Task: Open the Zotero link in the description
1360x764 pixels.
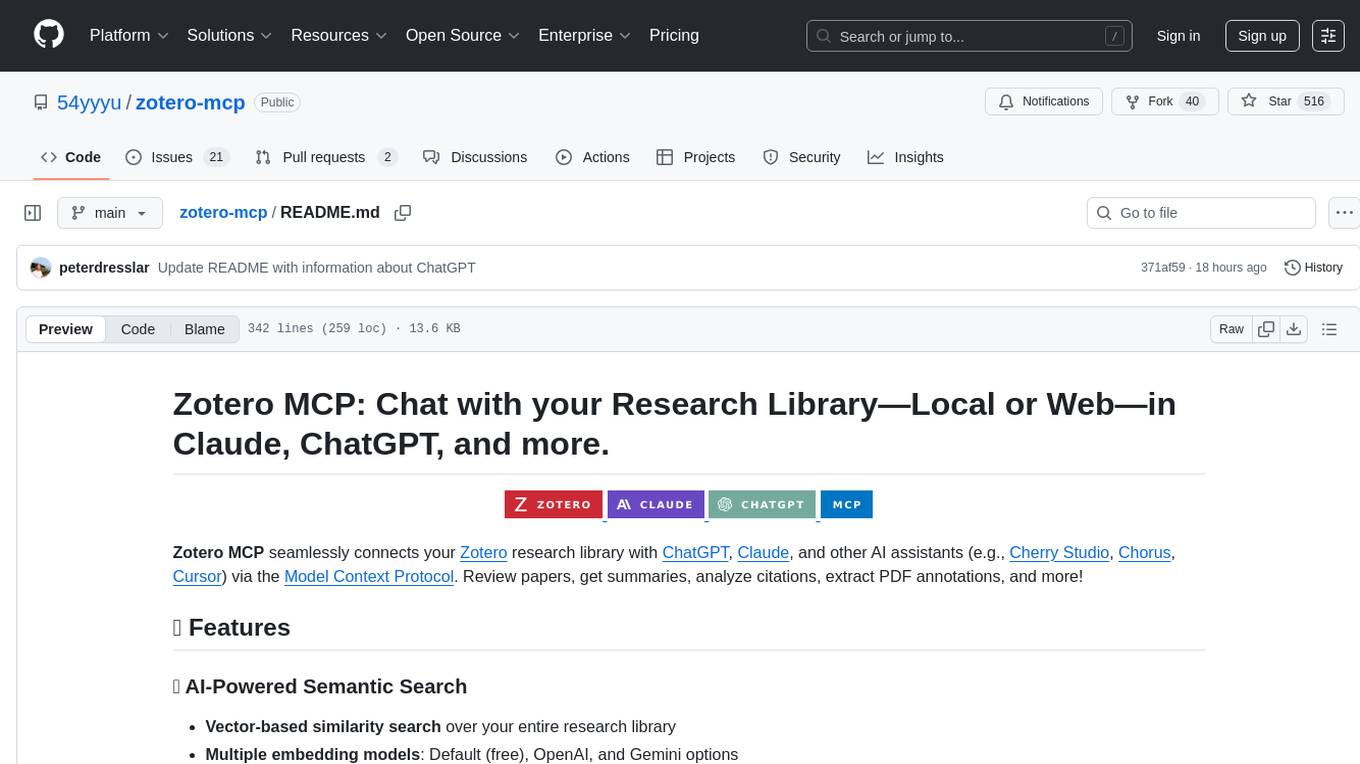Action: (x=483, y=552)
